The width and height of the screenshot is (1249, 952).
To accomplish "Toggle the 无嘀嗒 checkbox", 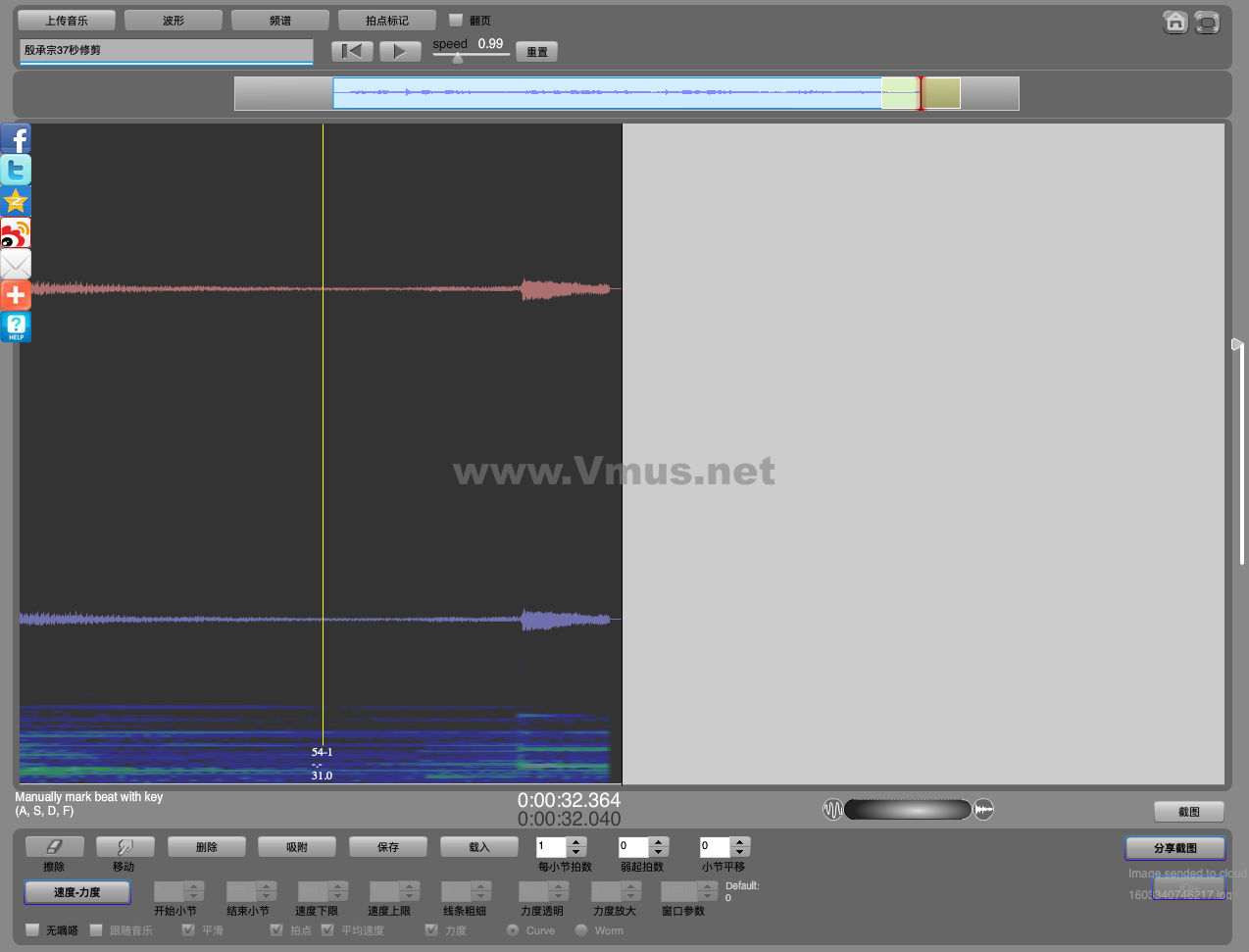I will (32, 929).
